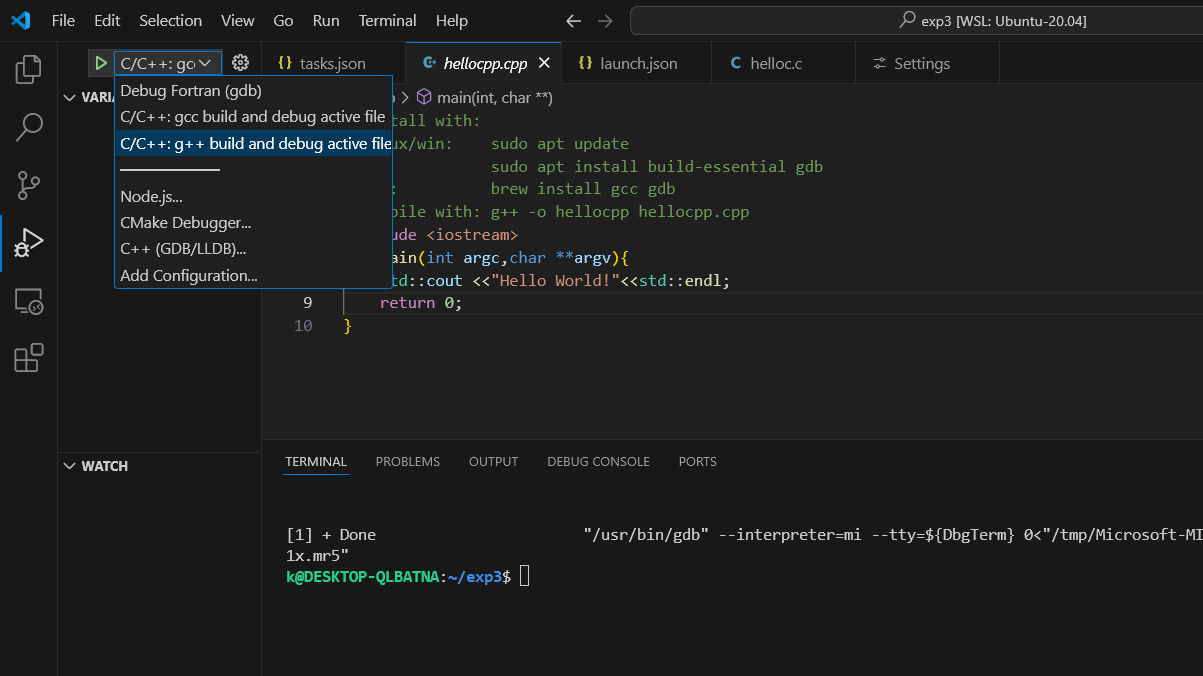Viewport: 1203px width, 676px height.
Task: Click the command center search box
Action: (x=916, y=21)
